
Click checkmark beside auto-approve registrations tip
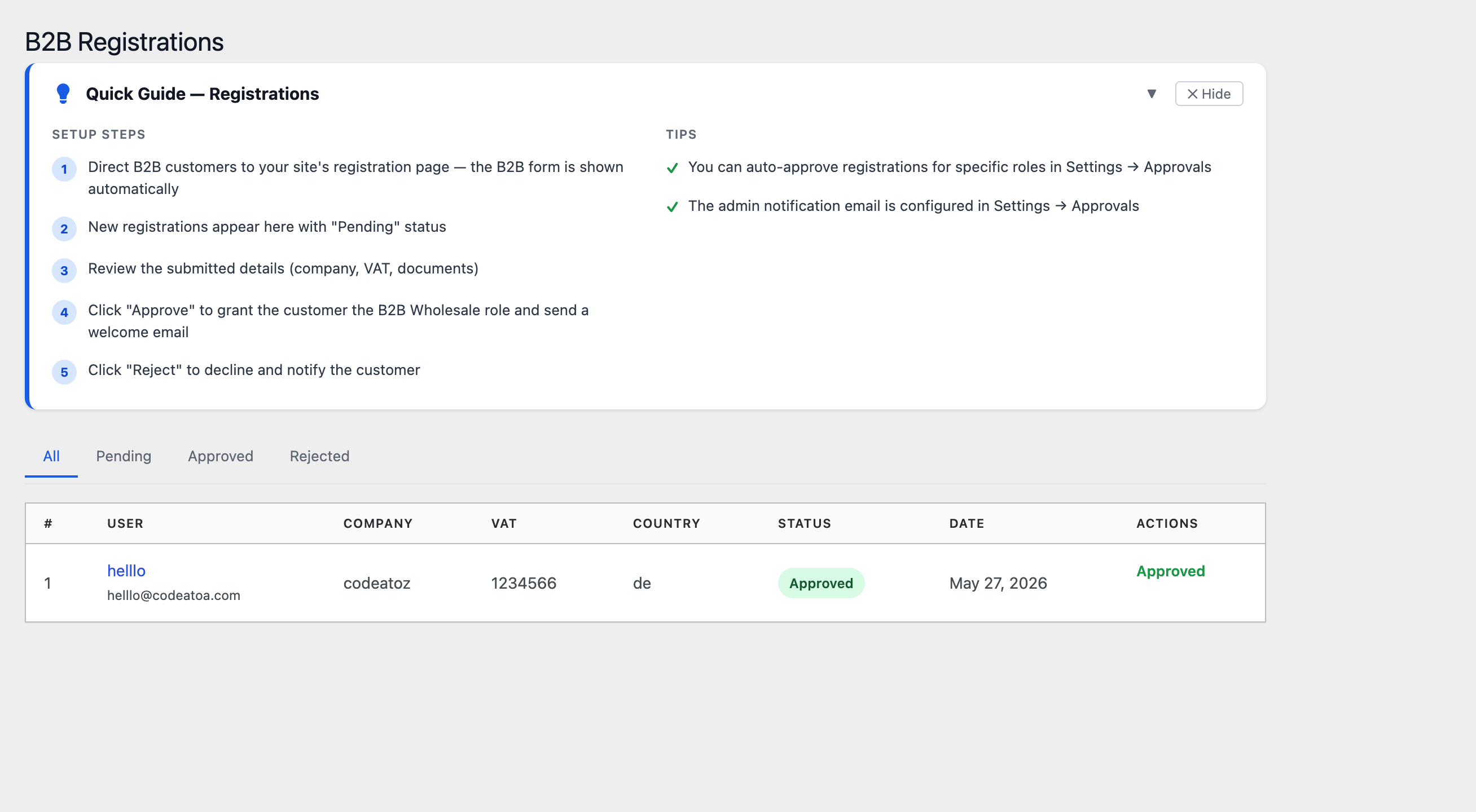click(x=673, y=168)
